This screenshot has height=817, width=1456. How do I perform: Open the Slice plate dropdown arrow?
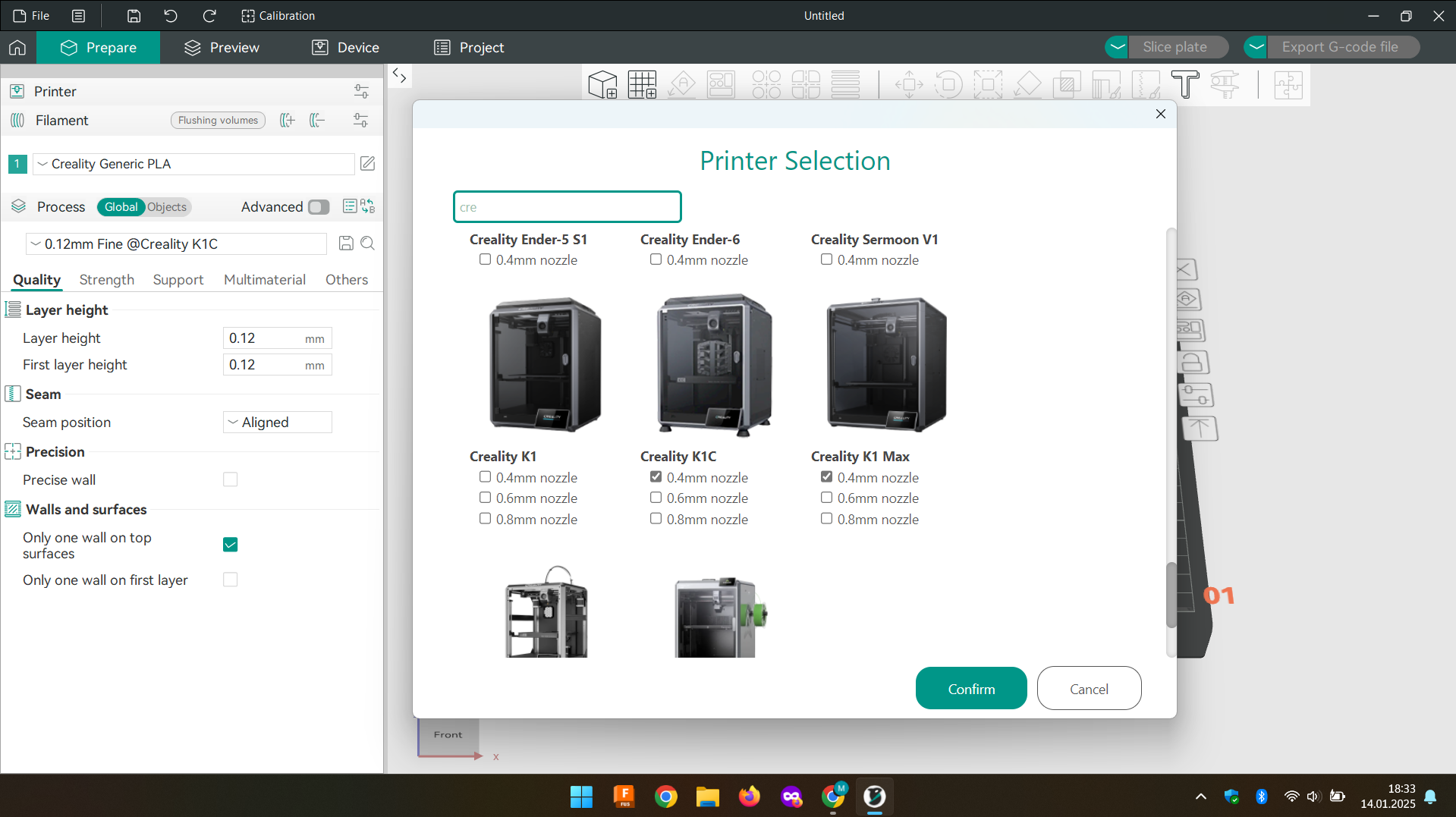(x=1117, y=47)
